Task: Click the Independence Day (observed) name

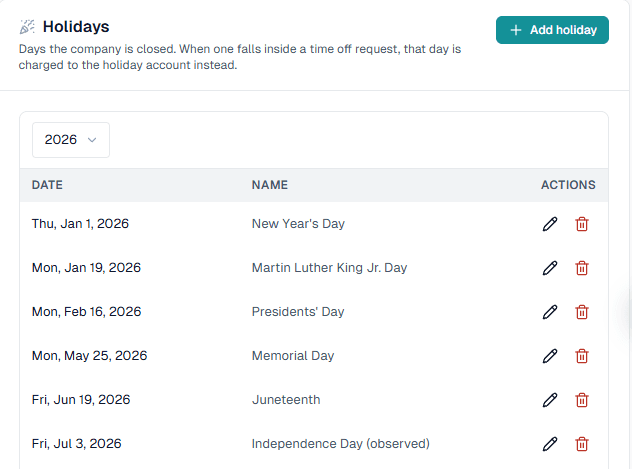Action: click(x=341, y=443)
